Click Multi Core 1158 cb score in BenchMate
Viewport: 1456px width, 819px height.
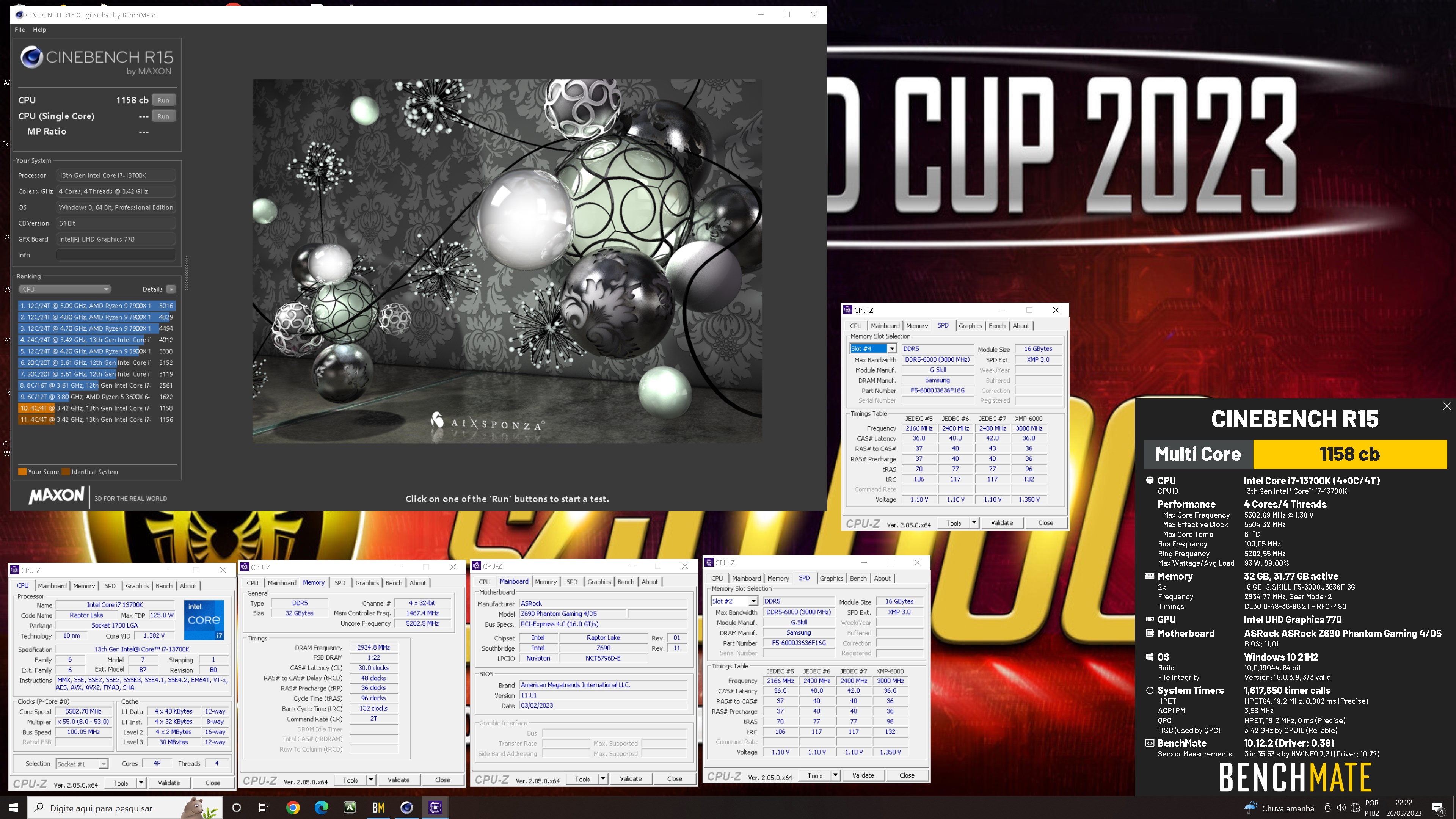click(x=1295, y=454)
